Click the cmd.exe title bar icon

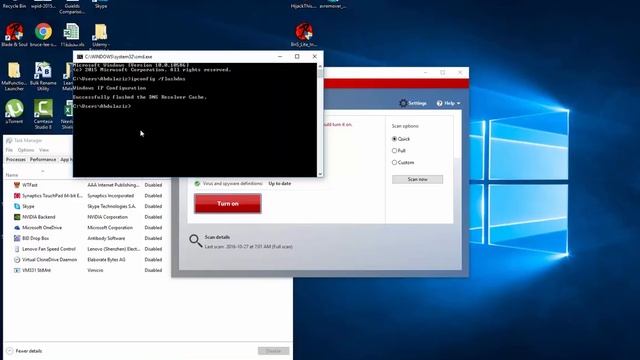80,57
